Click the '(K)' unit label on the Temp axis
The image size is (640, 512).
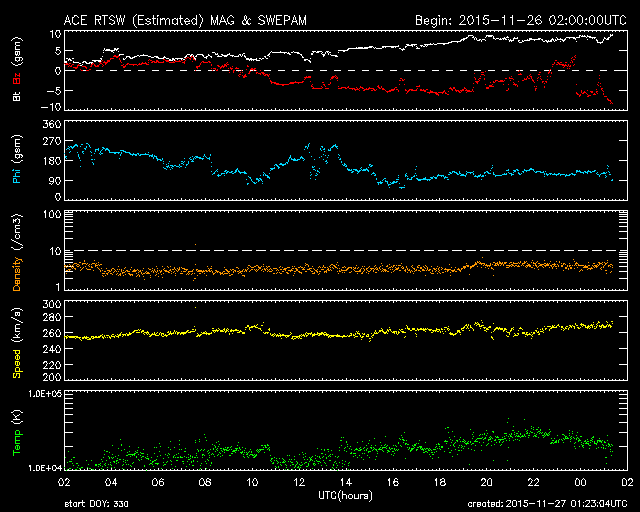[17, 417]
